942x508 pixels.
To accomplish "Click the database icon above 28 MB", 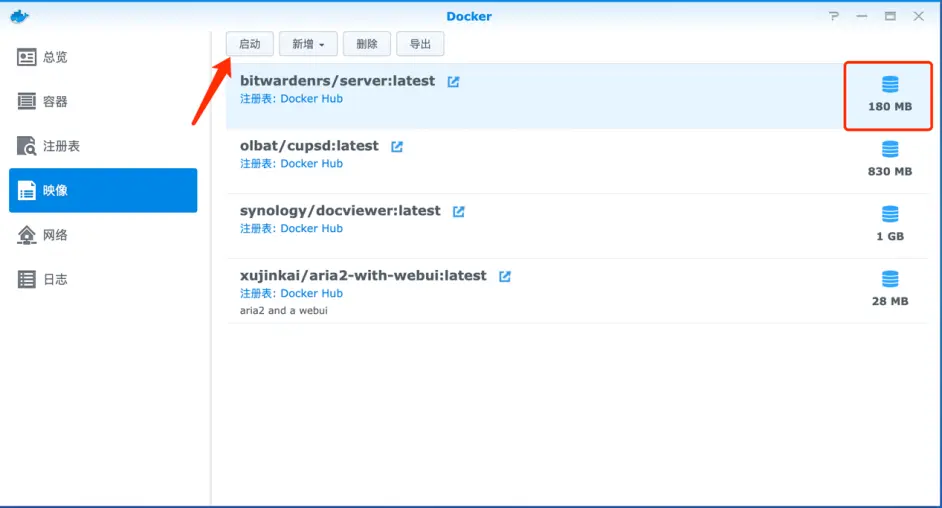I will [x=890, y=279].
